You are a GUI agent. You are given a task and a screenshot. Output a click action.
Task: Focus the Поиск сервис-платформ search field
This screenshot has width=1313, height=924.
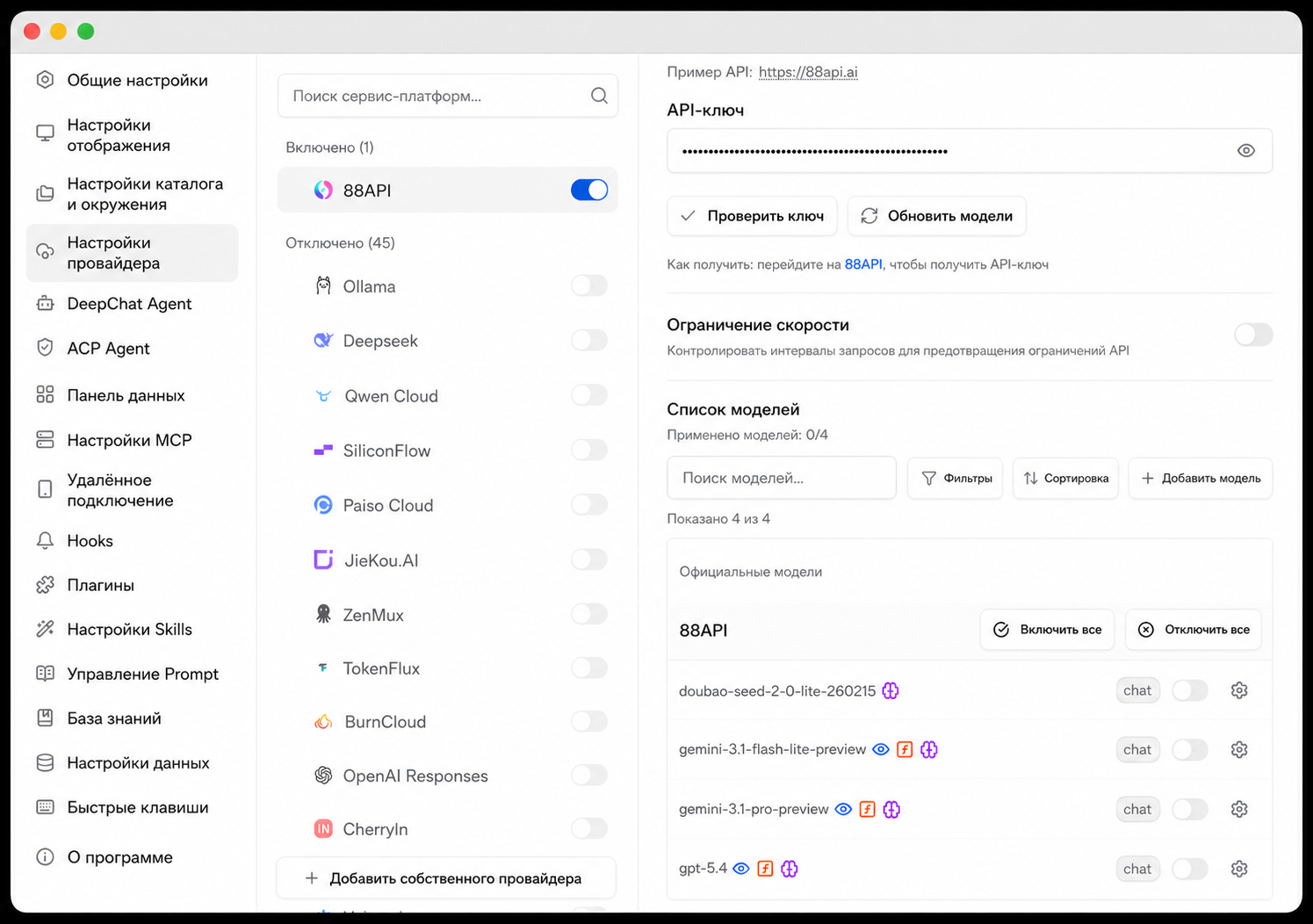click(x=448, y=96)
